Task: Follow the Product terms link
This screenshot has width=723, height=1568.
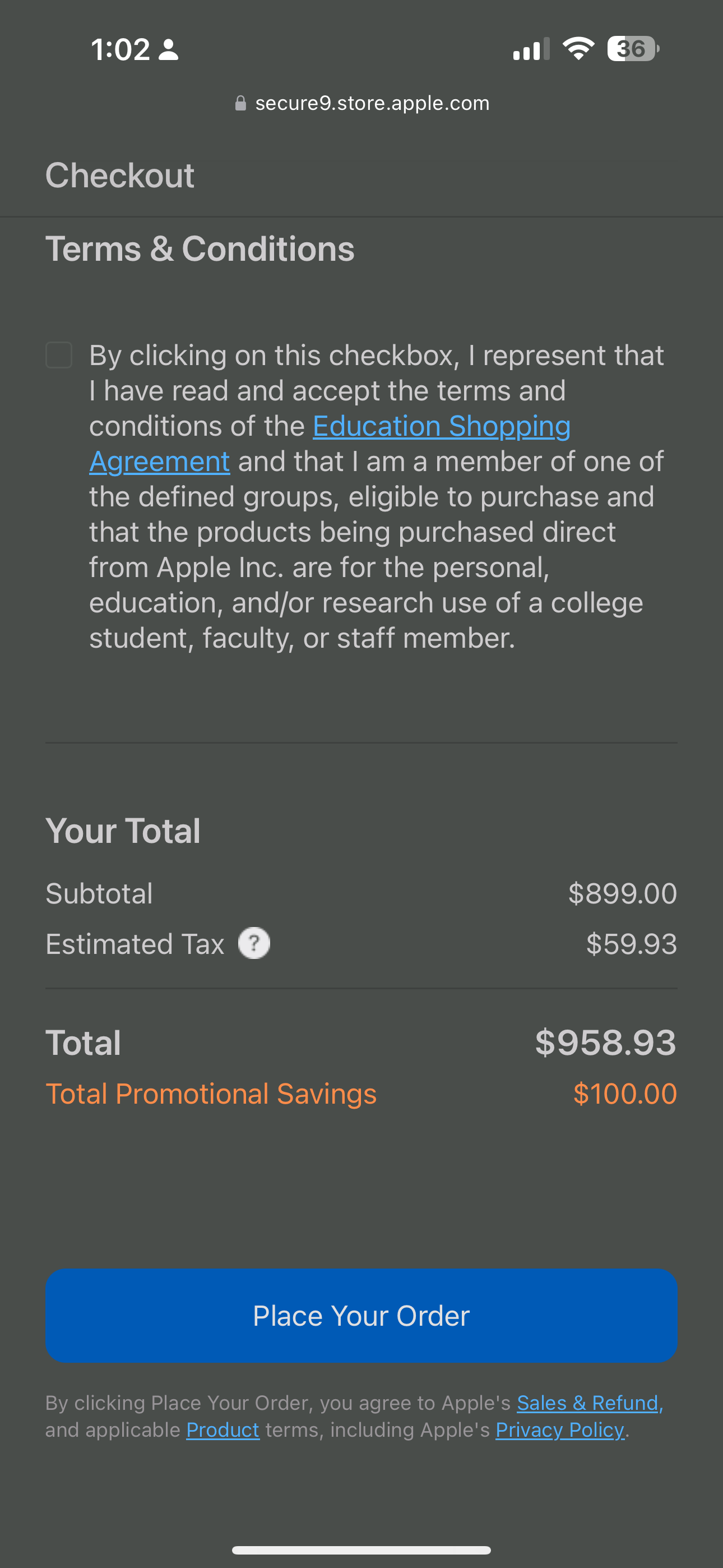Action: (x=223, y=1429)
